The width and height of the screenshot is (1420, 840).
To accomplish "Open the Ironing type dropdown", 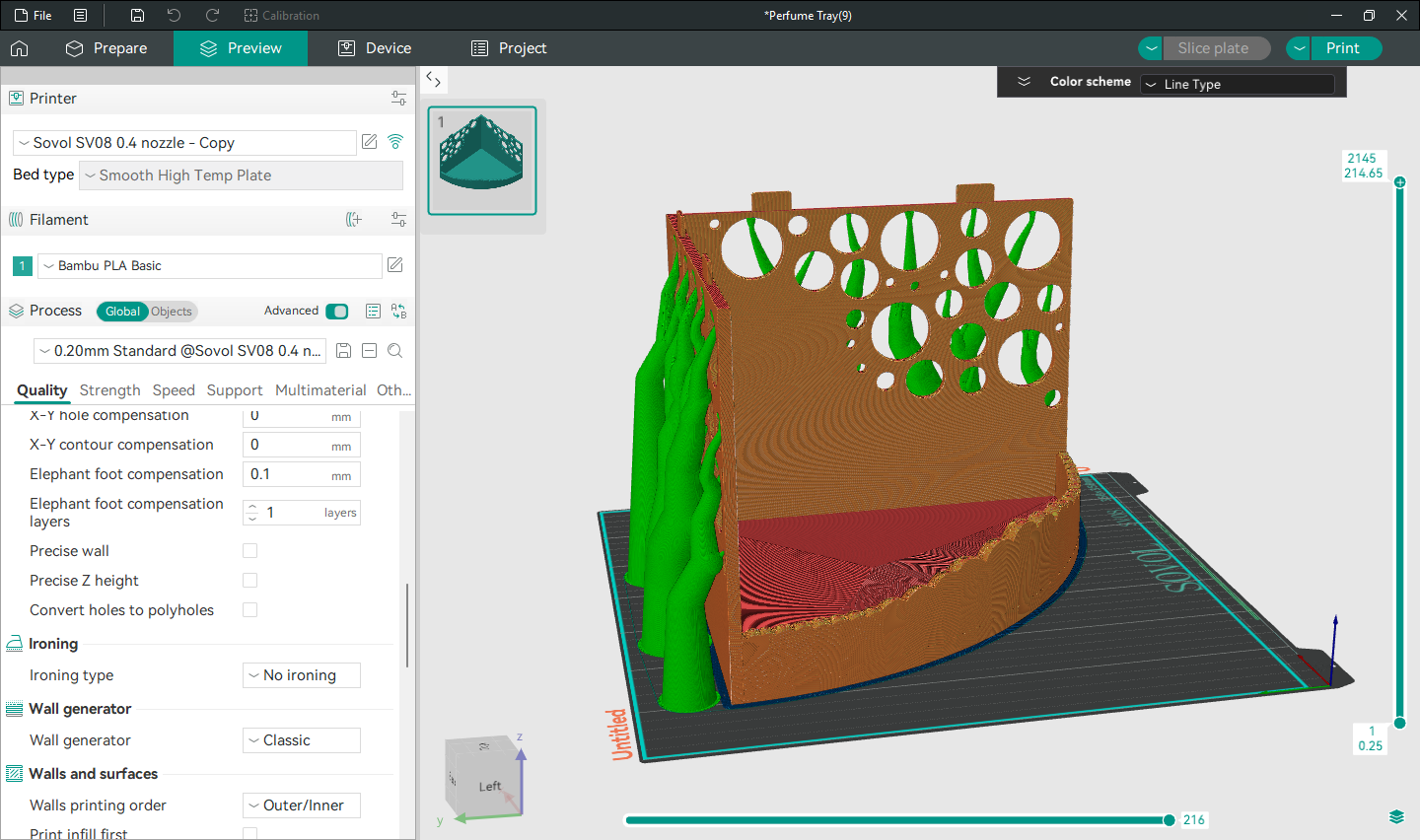I will [x=302, y=675].
